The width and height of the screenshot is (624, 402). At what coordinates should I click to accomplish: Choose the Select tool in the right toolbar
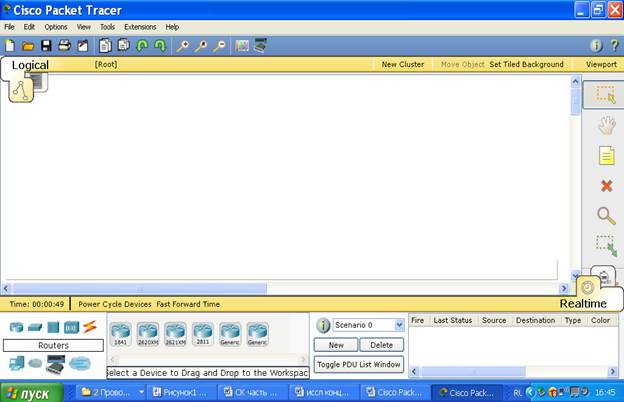point(606,94)
